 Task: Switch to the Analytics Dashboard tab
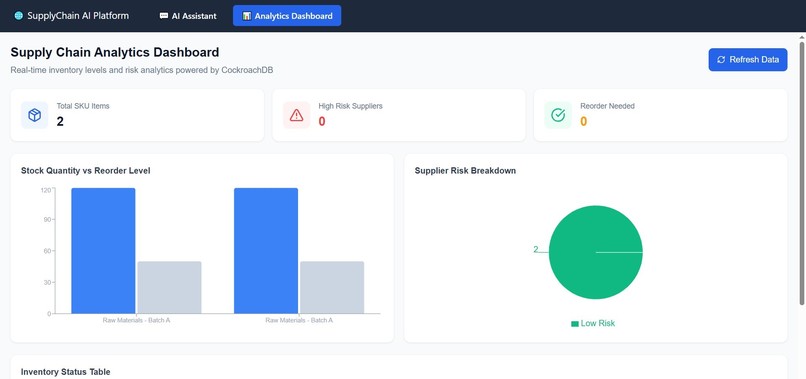point(287,16)
